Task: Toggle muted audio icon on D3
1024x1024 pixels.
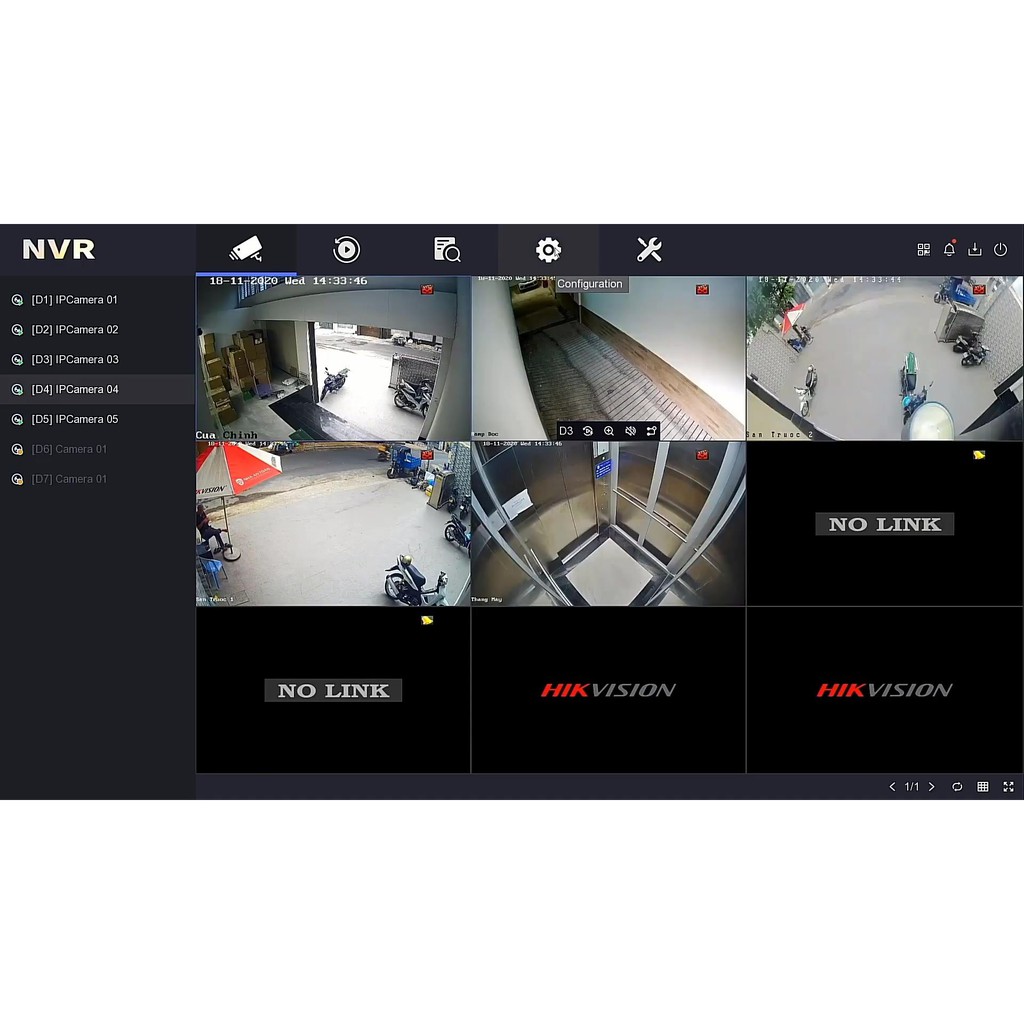Action: pyautogui.click(x=630, y=431)
